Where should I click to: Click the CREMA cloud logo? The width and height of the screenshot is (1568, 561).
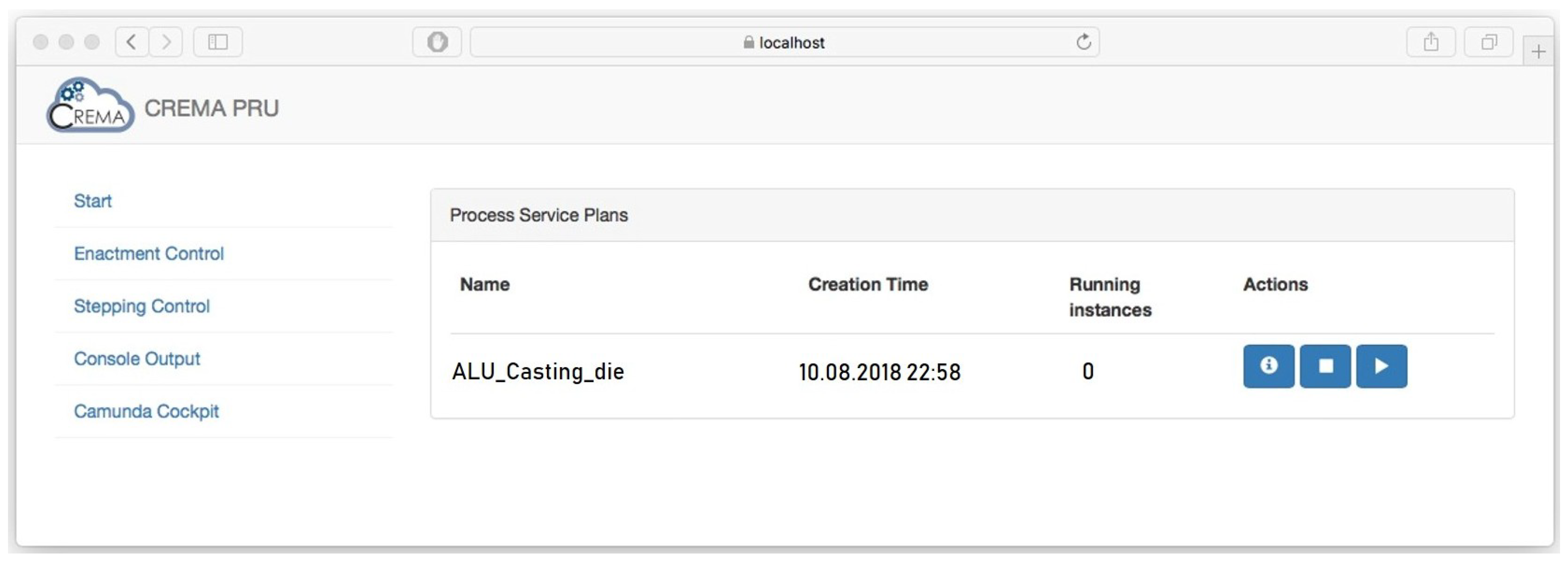coord(90,106)
